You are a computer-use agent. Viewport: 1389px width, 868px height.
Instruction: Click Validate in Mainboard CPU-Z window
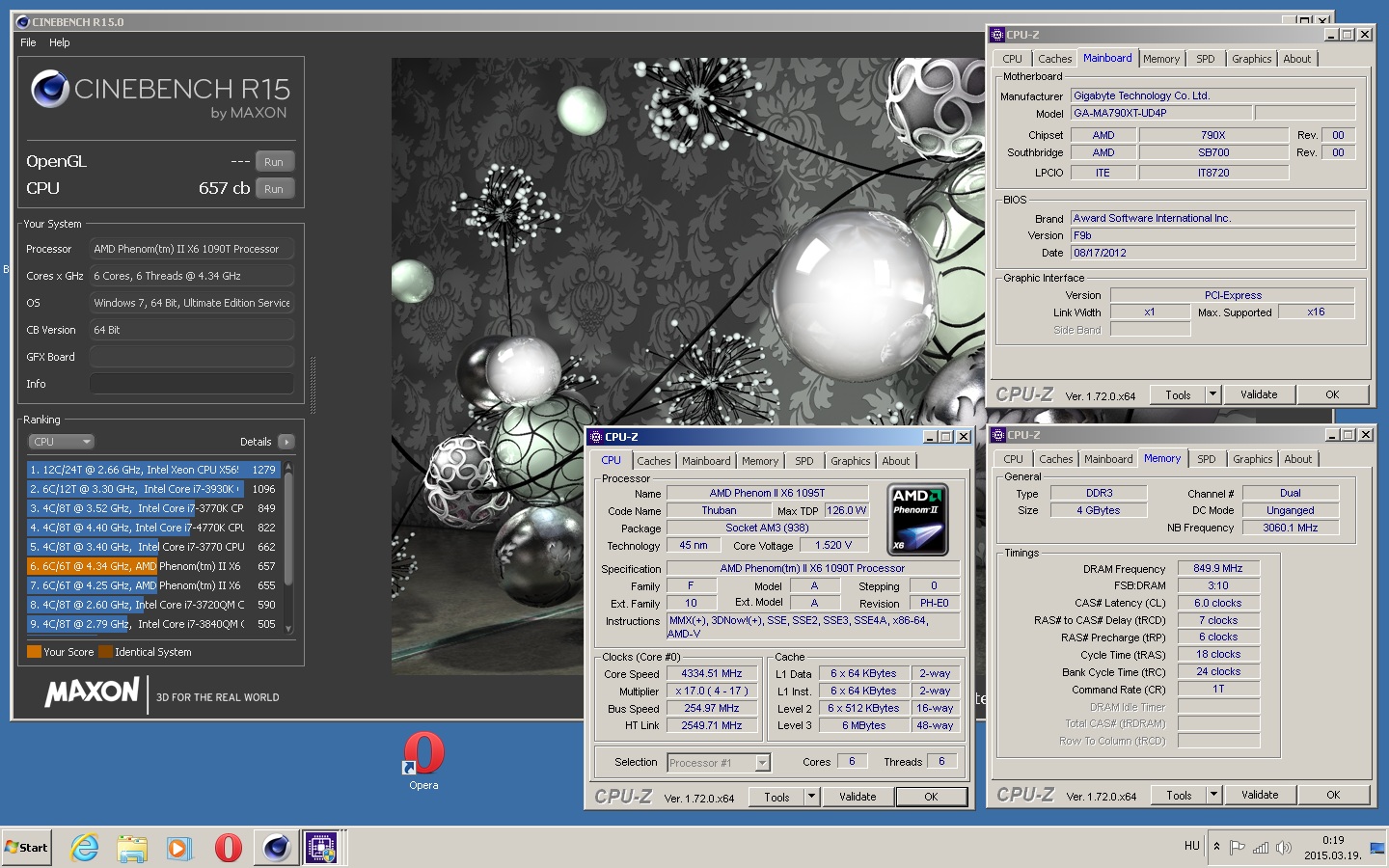1259,394
